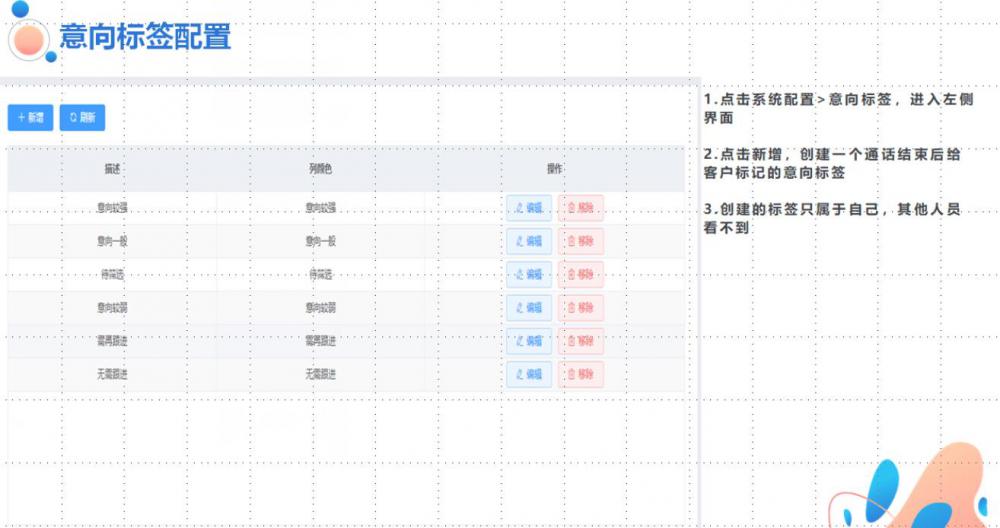Edit the 意向较弱 tag row
Viewport: 1000px width, 528px height.
(x=529, y=308)
